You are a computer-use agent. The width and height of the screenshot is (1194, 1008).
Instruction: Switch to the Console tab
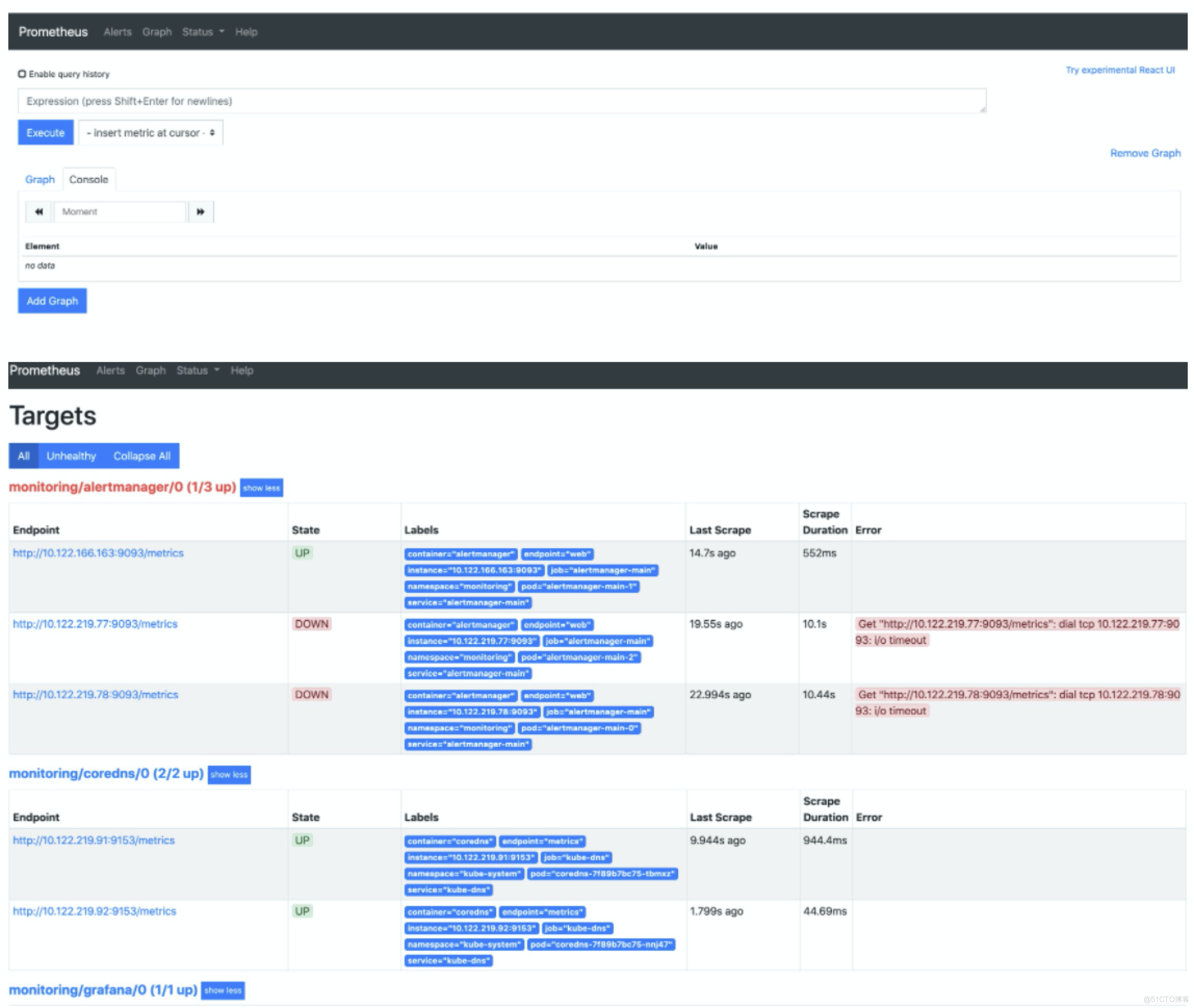pyautogui.click(x=88, y=179)
